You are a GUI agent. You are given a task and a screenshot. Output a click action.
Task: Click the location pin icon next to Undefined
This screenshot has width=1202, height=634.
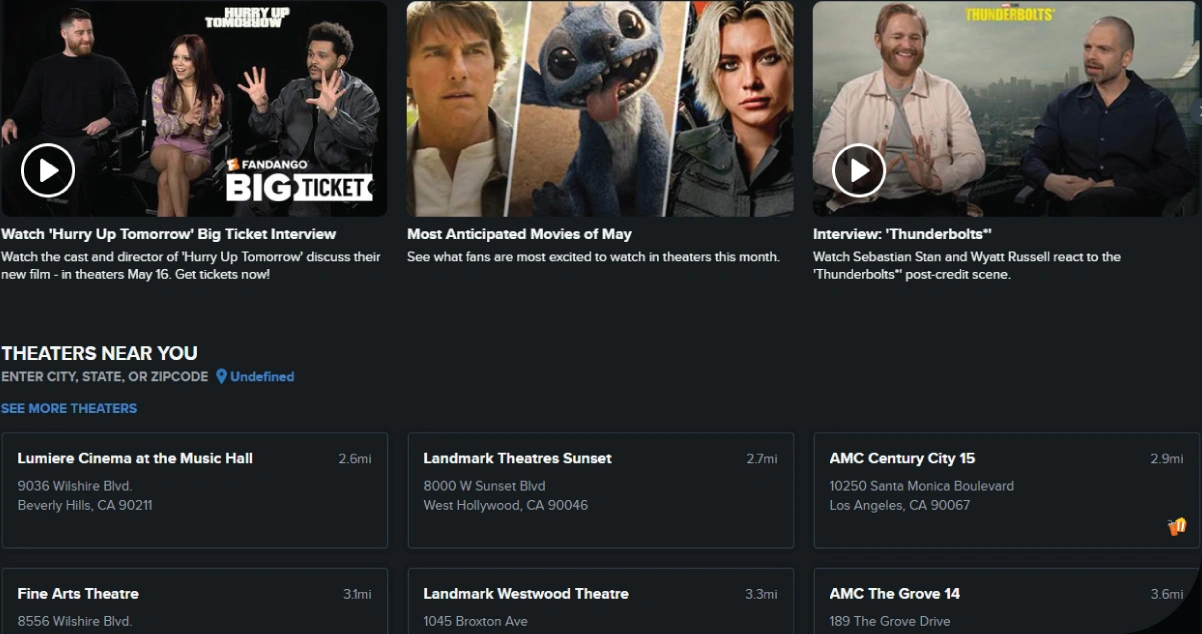pos(222,377)
